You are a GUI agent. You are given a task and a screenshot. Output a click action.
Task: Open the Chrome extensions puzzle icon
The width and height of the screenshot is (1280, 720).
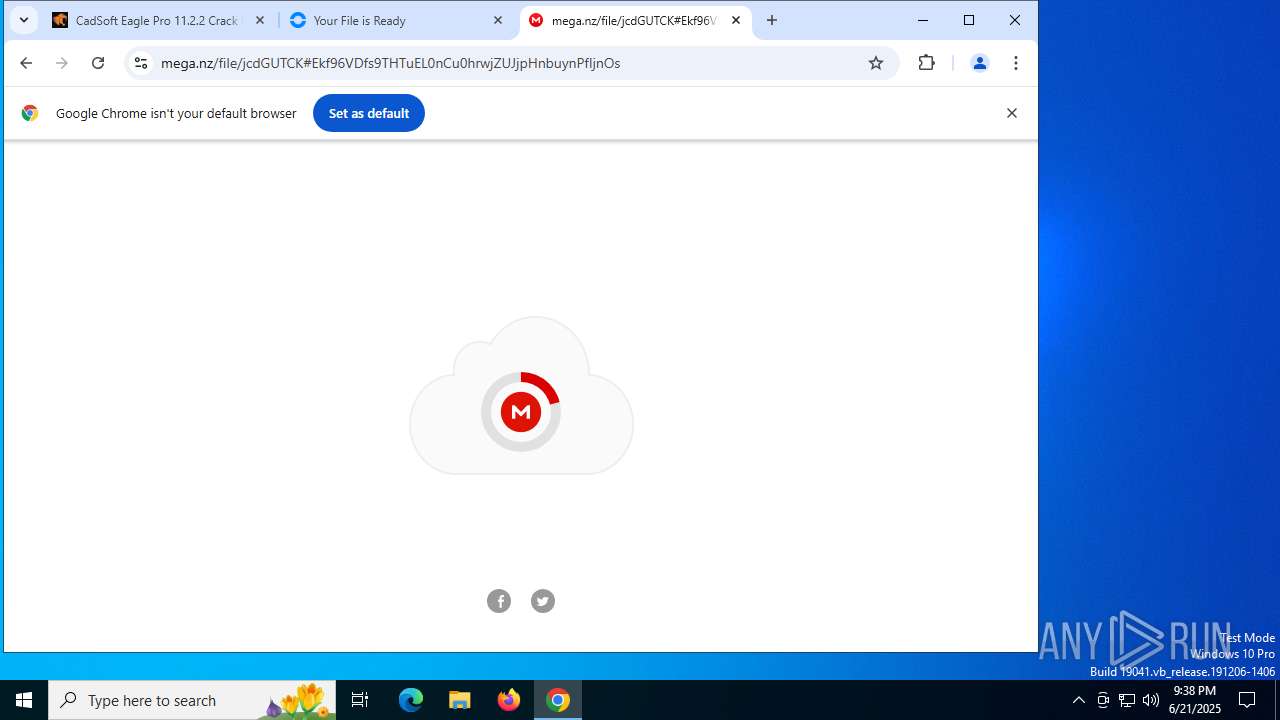coord(927,63)
